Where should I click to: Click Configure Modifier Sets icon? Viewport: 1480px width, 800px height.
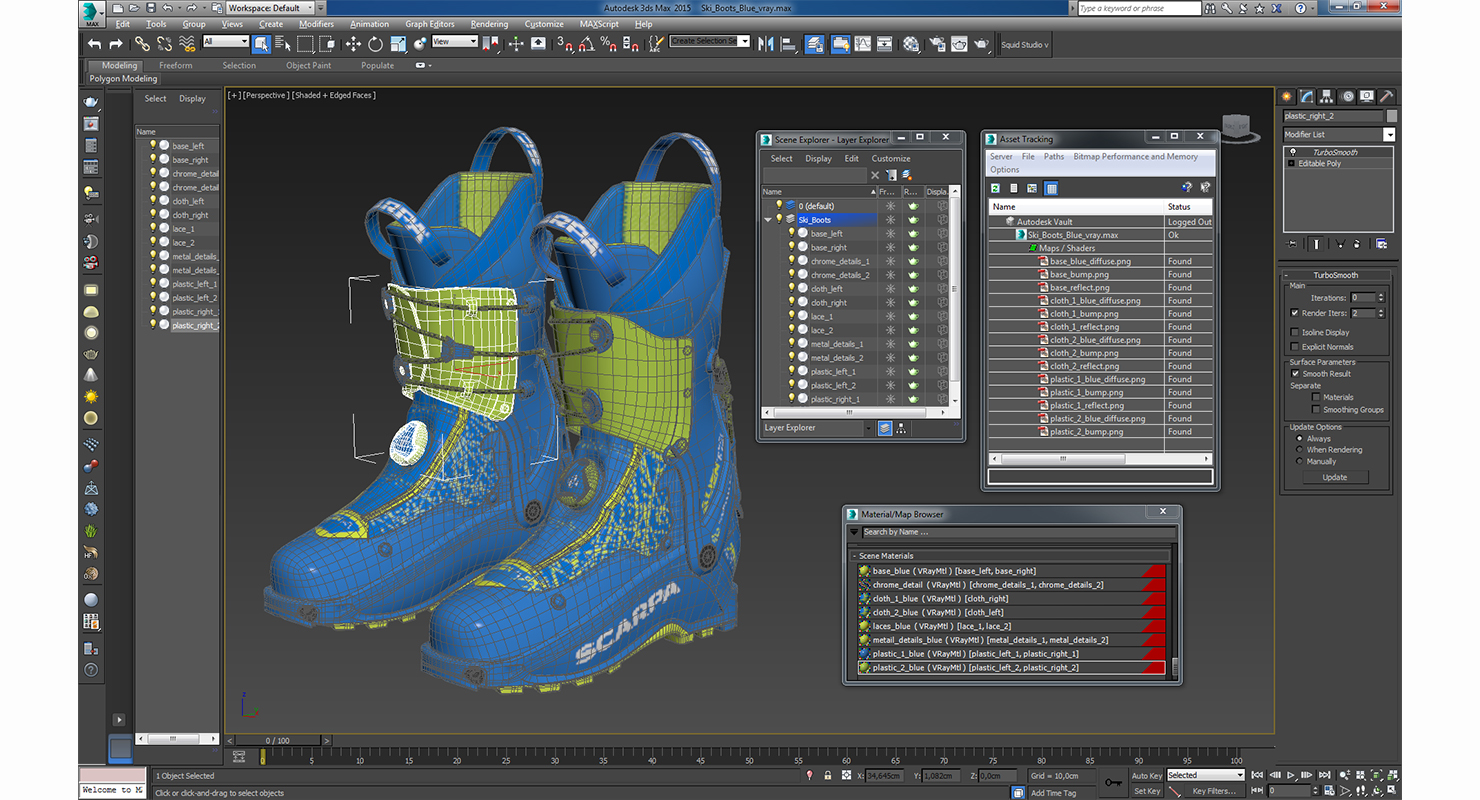(x=1381, y=243)
